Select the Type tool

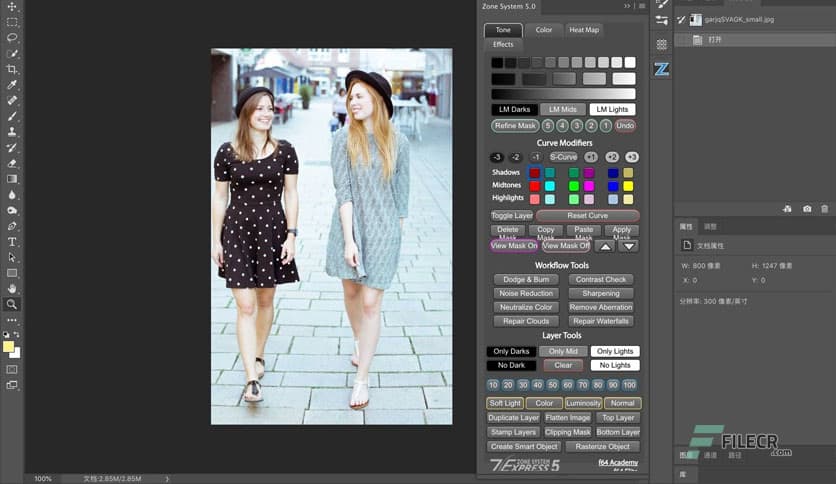(12, 241)
